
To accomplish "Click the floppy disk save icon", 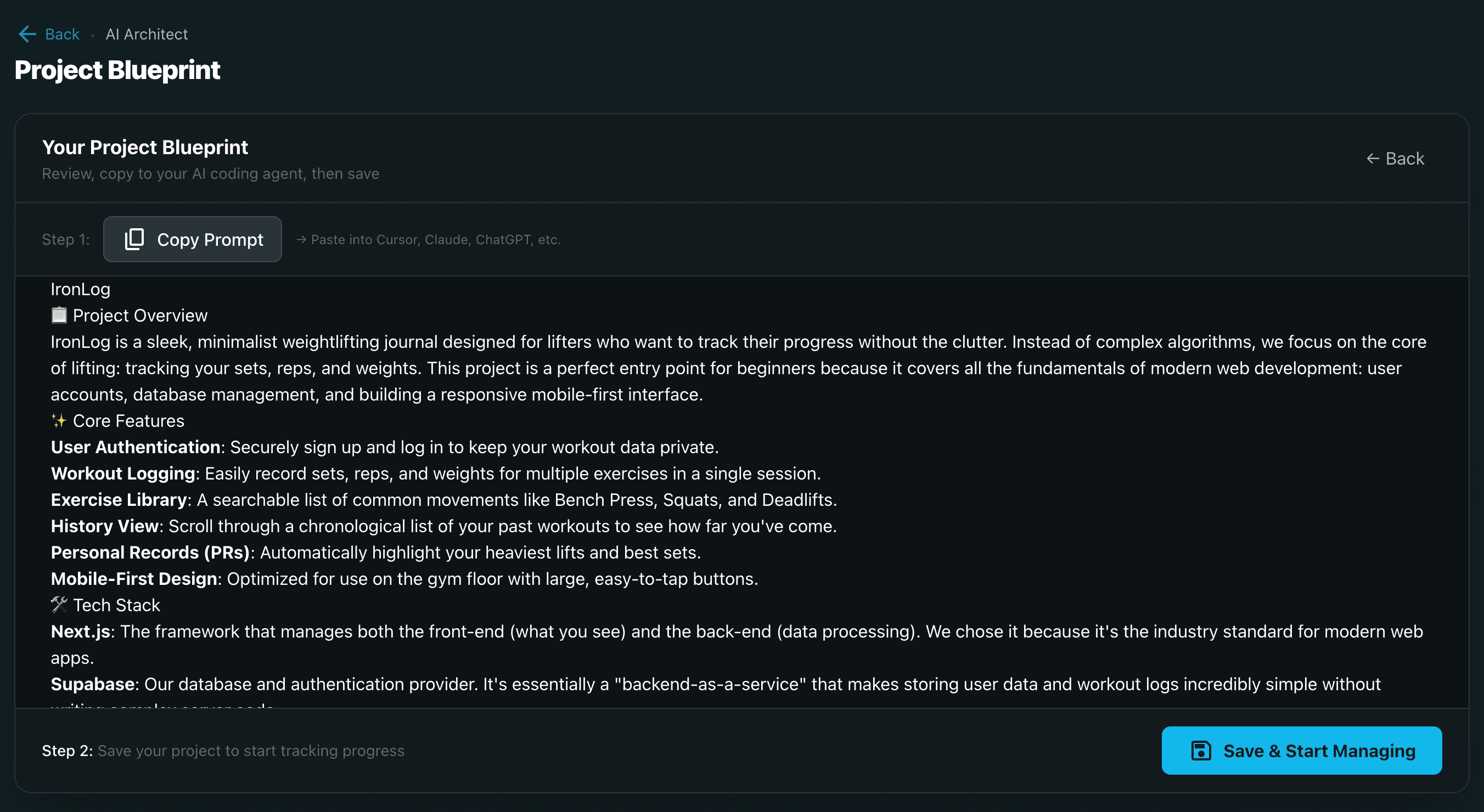I will pos(1201,751).
